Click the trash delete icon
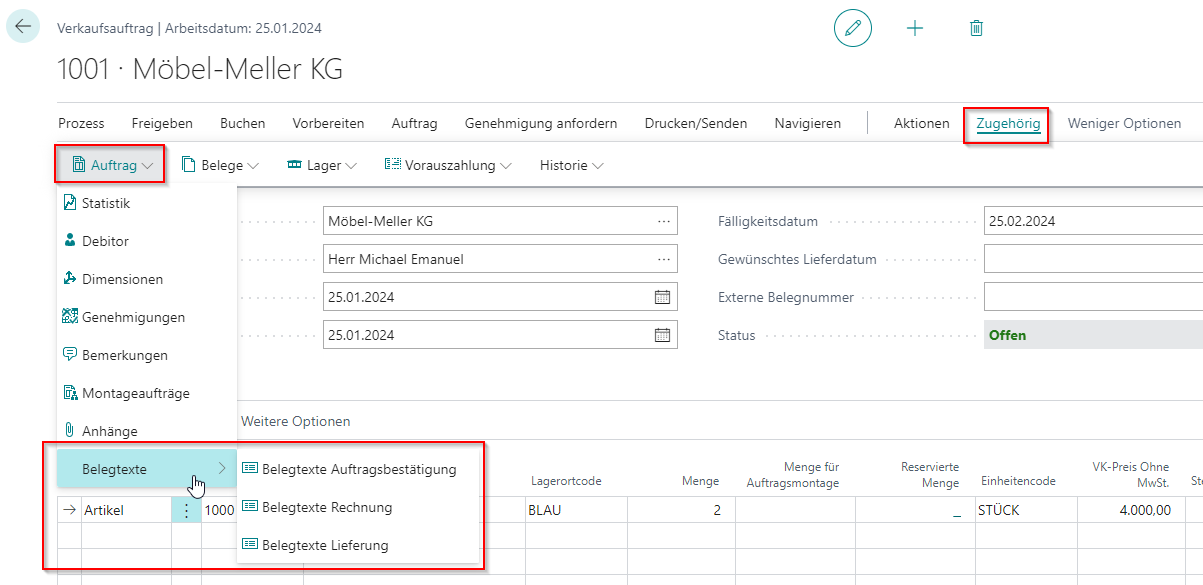This screenshot has height=585, width=1203. (x=976, y=28)
